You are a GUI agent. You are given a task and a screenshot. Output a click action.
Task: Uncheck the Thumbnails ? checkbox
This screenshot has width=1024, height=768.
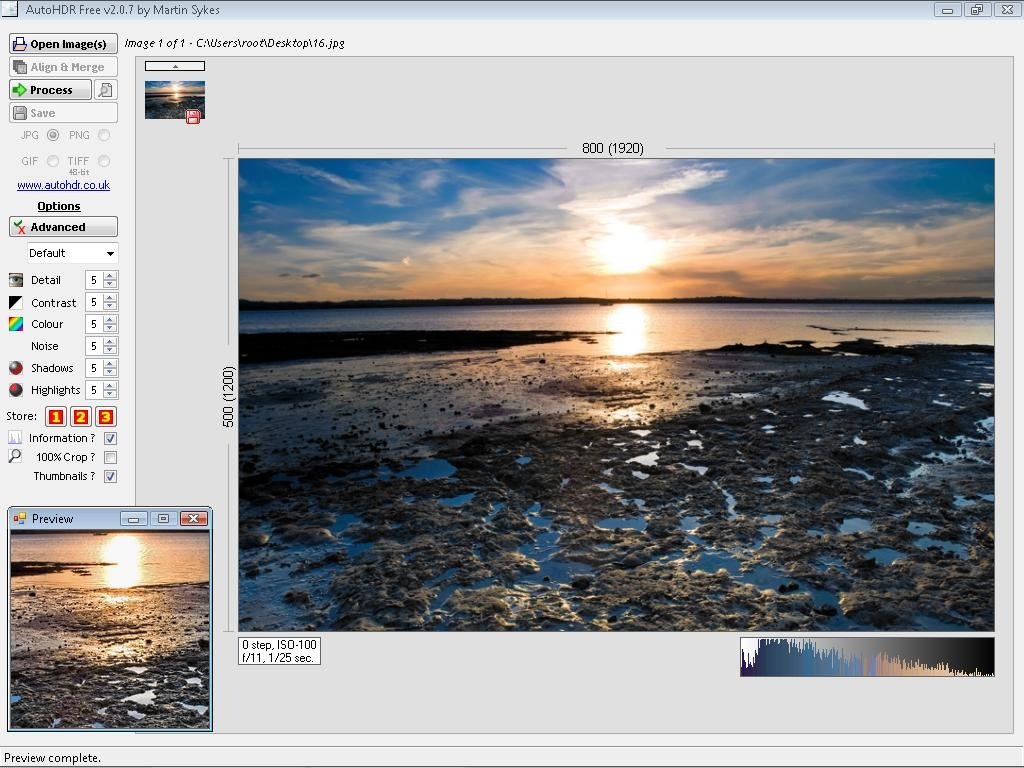(110, 476)
